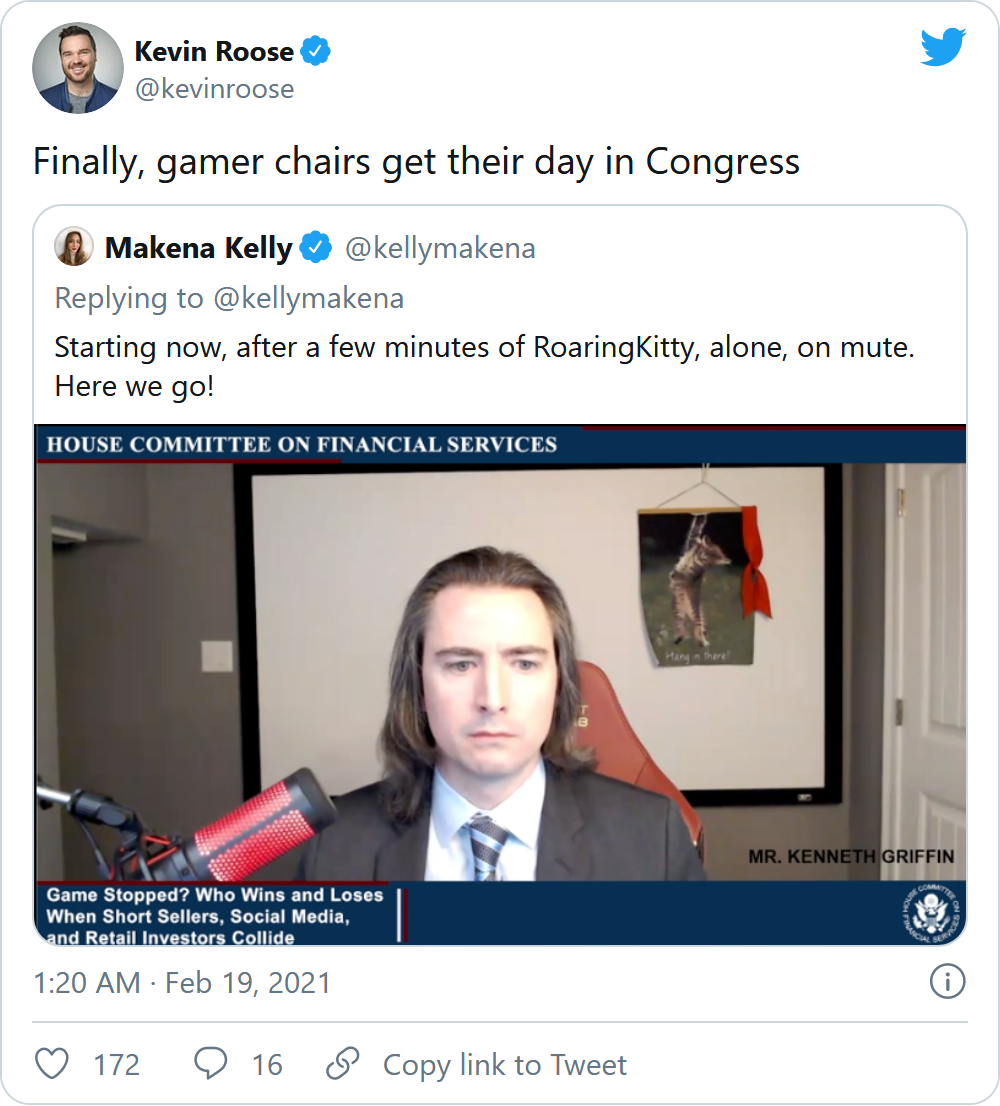The width and height of the screenshot is (1000, 1106).
Task: Open the @kellymakena handle in header
Action: coord(440,248)
